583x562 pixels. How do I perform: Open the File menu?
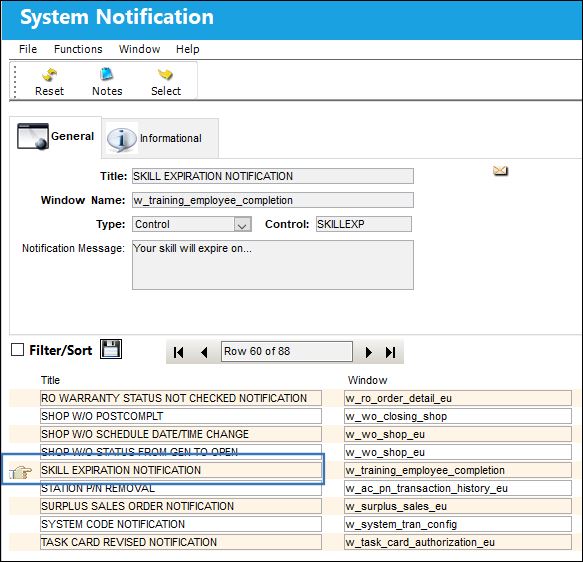pos(28,49)
